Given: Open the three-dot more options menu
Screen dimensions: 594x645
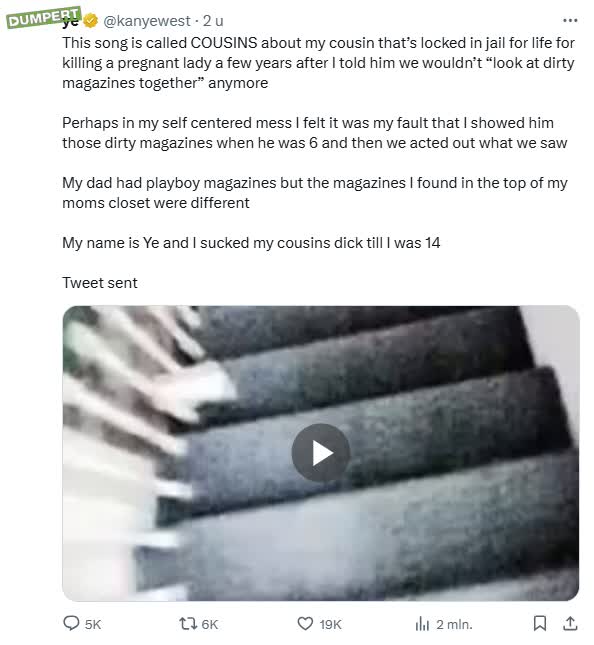Looking at the screenshot, I should (x=570, y=20).
